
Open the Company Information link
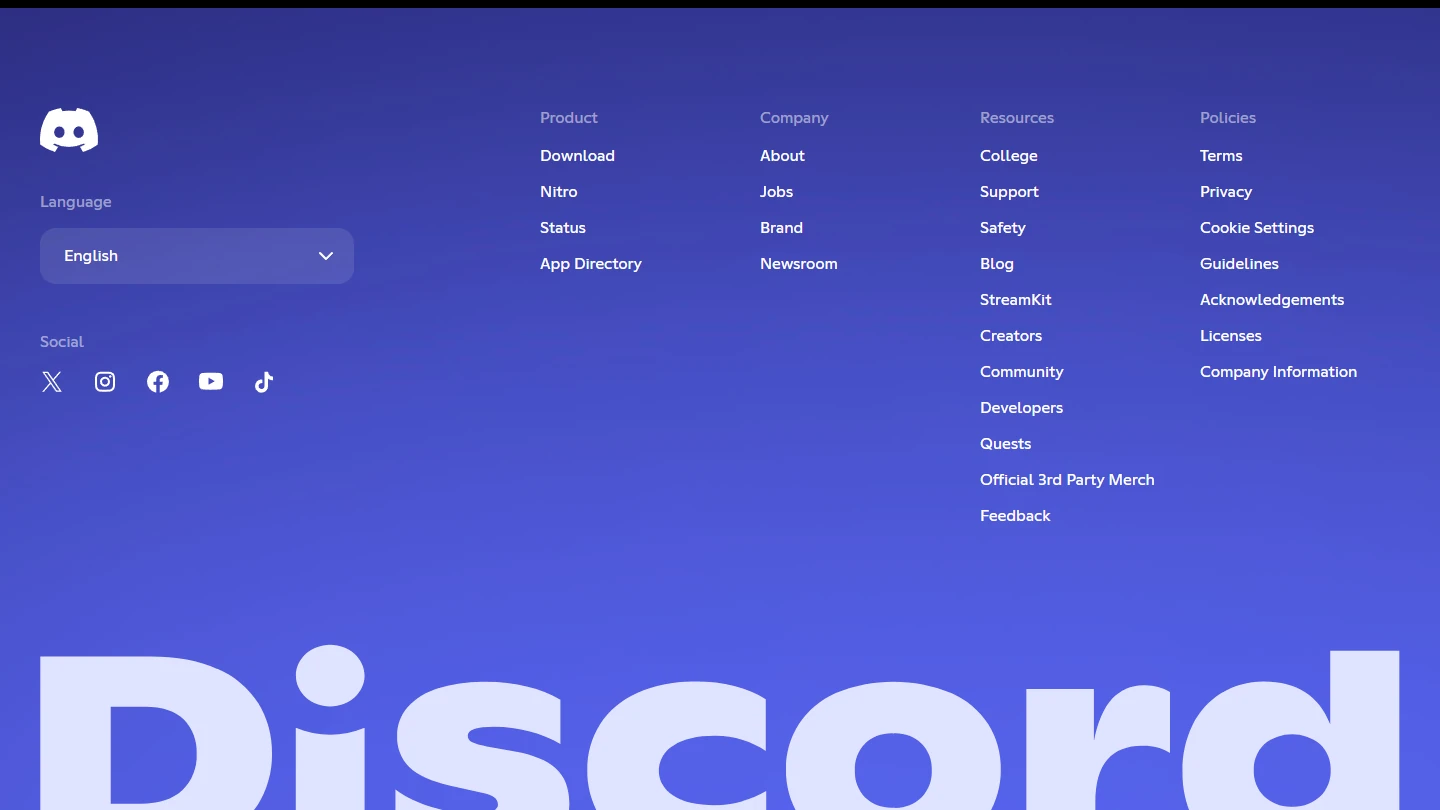[1278, 372]
